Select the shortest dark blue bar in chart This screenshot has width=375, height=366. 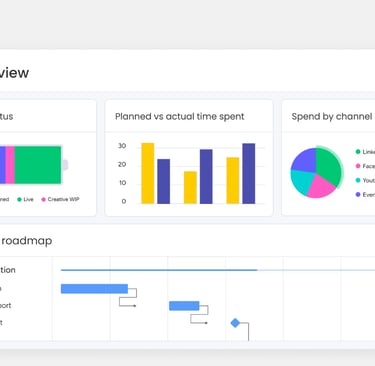[164, 181]
